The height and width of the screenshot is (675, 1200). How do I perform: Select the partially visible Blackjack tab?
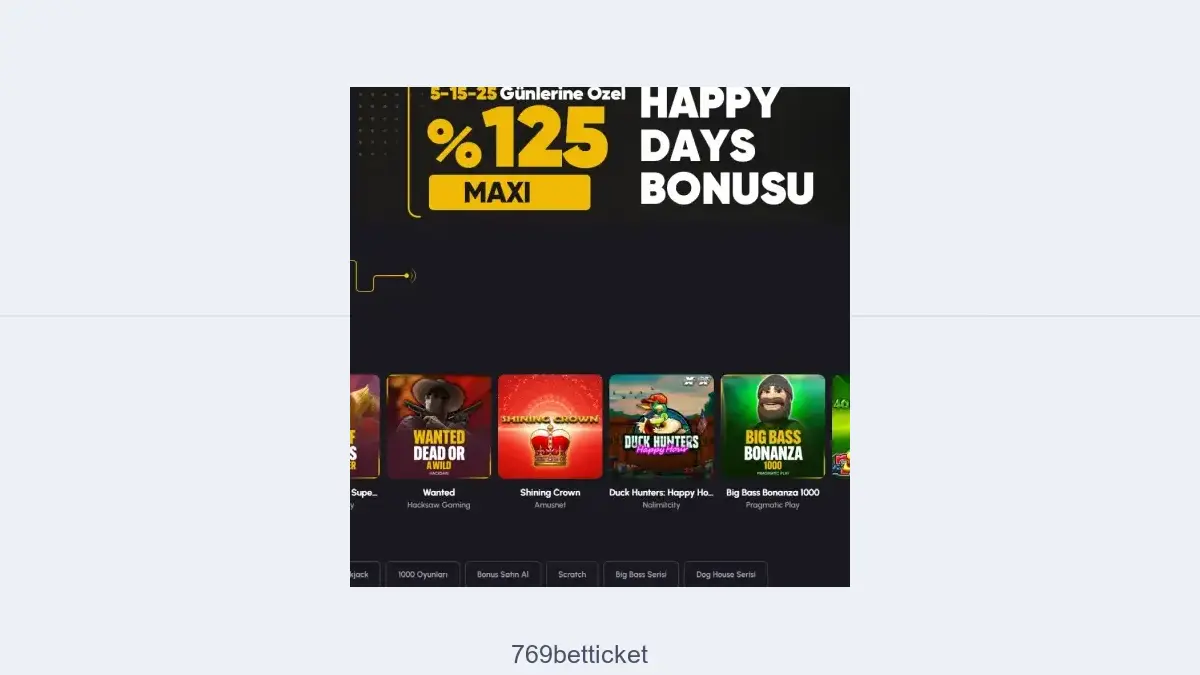click(x=365, y=574)
